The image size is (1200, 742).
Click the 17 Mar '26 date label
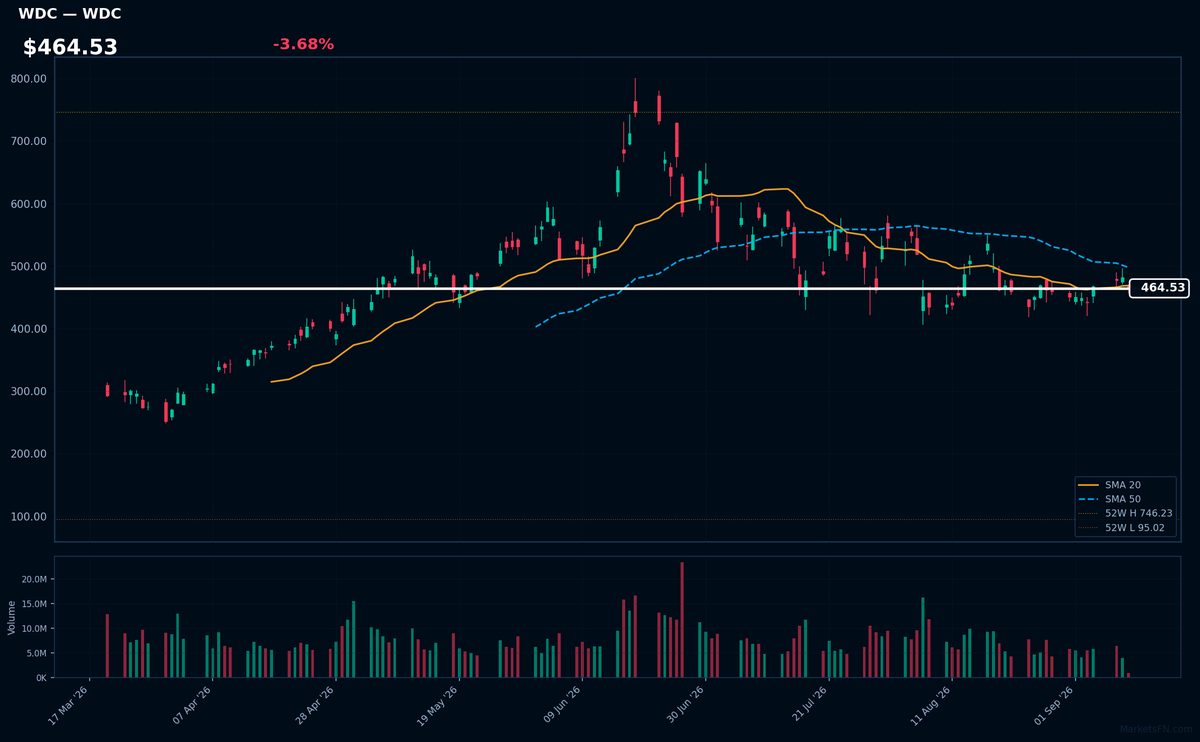(x=69, y=704)
